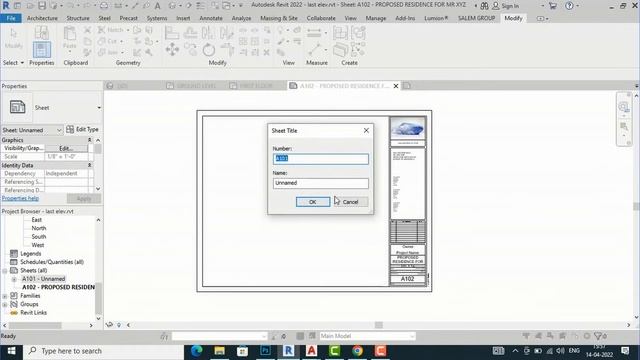Select the Move tool icon
Screen dimensions: 640x360
point(172,50)
